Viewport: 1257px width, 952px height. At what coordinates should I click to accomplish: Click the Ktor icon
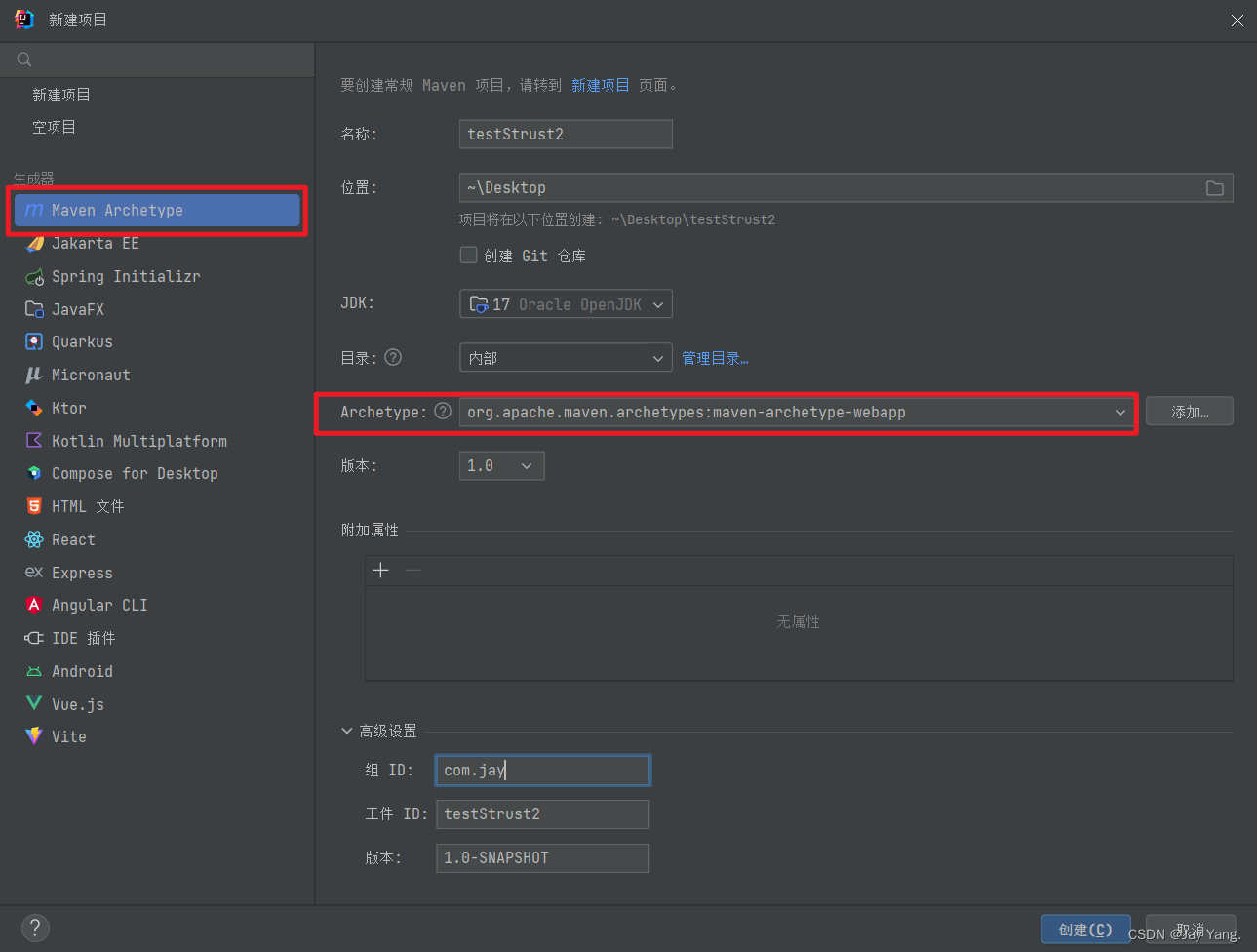(x=34, y=408)
